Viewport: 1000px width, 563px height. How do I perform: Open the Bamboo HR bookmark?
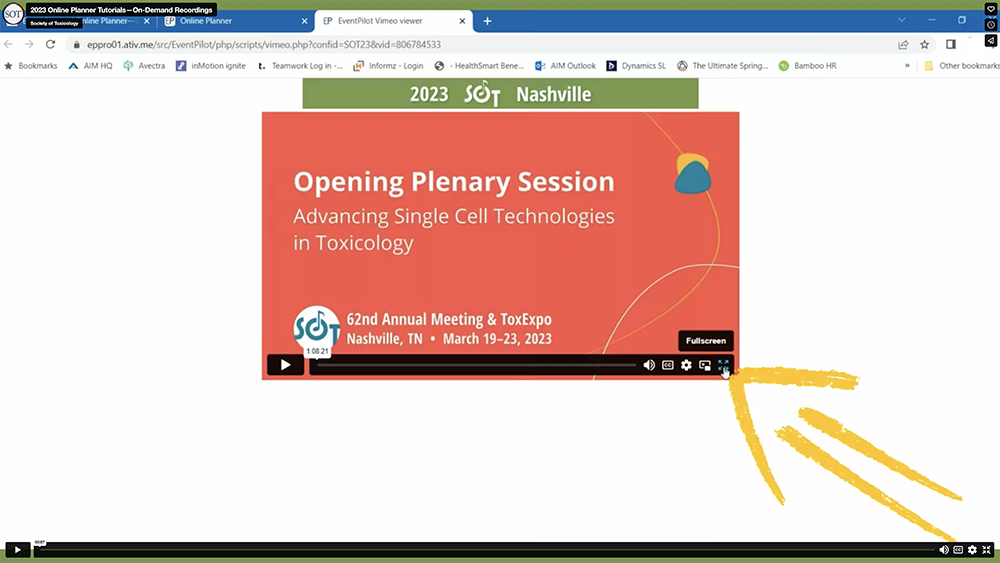tap(808, 66)
